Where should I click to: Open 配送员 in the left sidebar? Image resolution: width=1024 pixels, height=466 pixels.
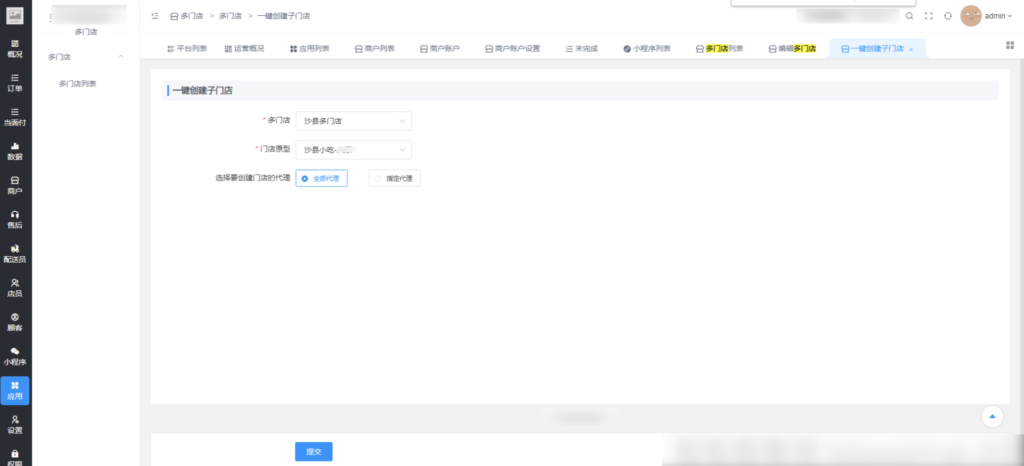[x=14, y=254]
